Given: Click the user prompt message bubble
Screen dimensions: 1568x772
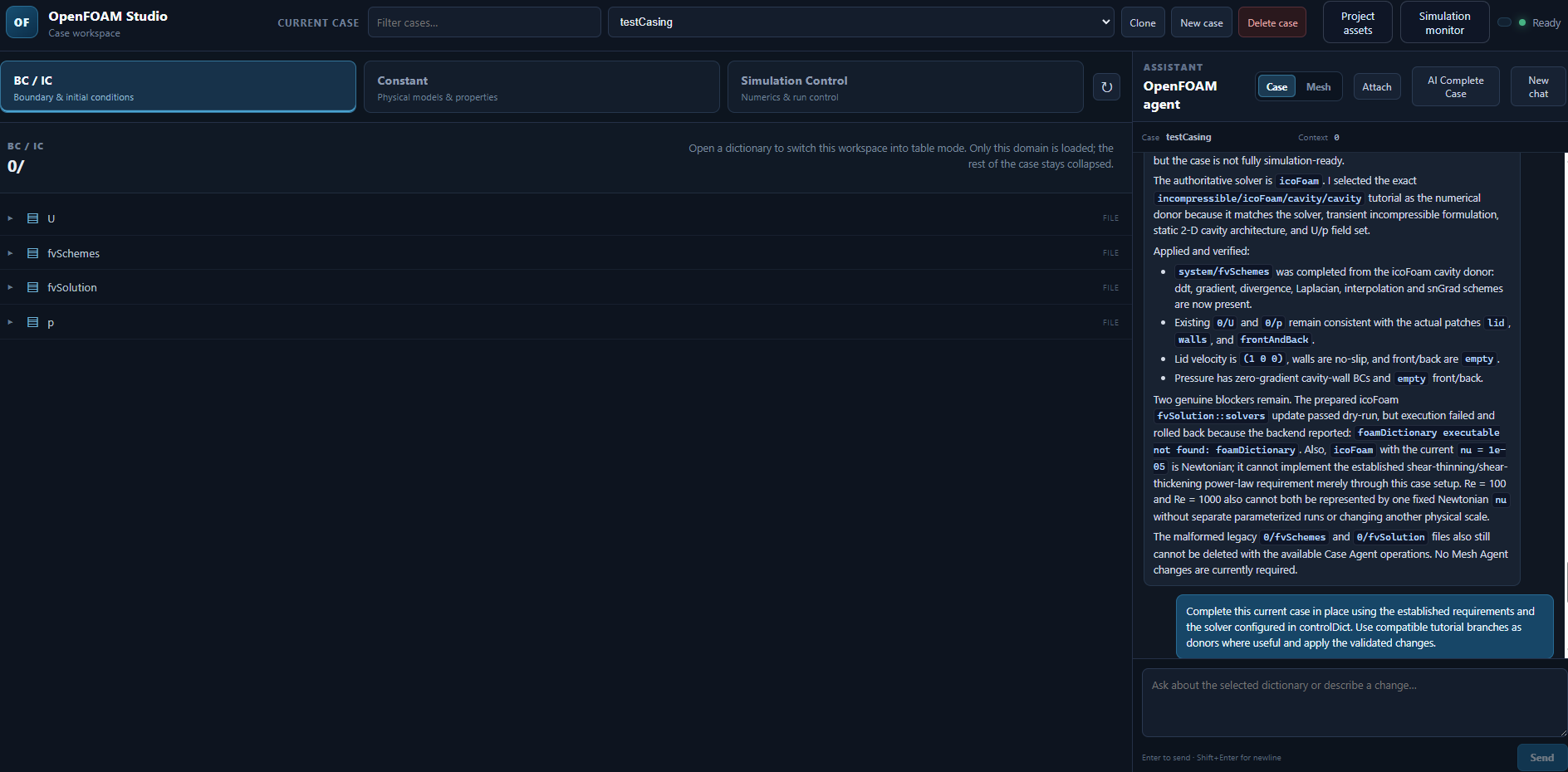Looking at the screenshot, I should [1365, 627].
